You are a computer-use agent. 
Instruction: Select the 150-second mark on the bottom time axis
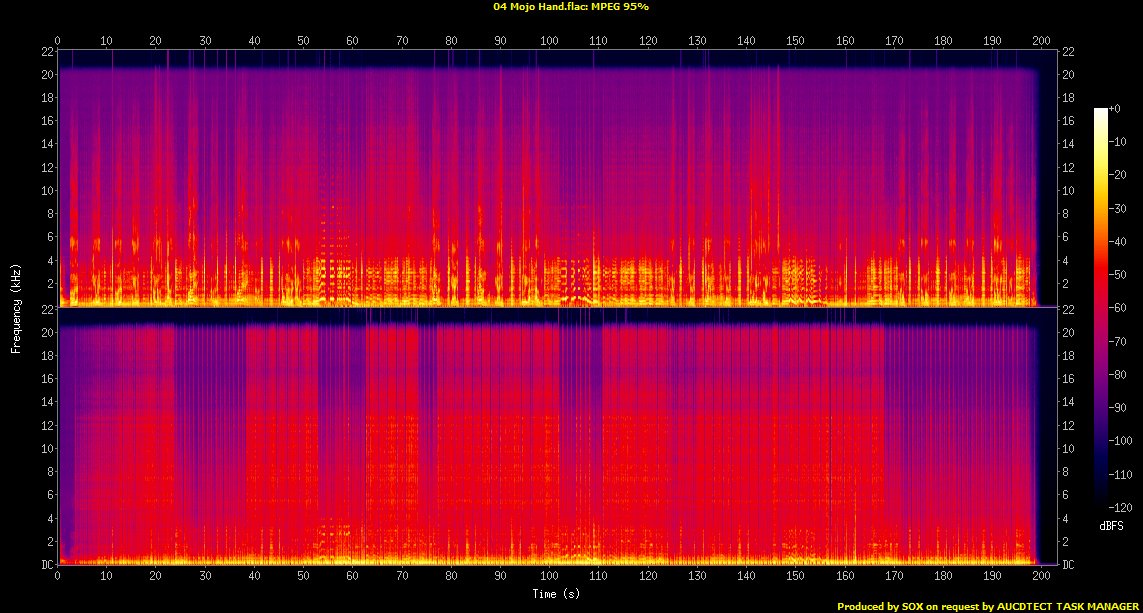pos(795,577)
